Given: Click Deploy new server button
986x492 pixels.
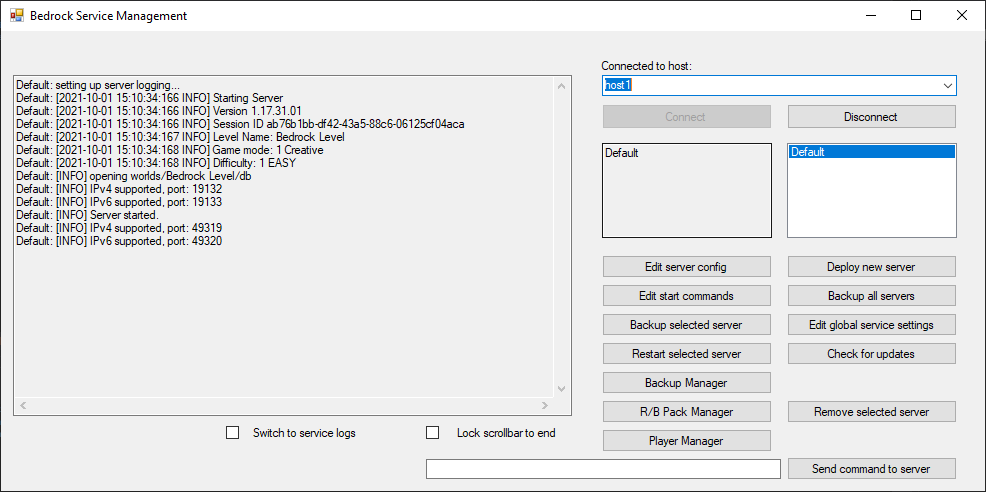Looking at the screenshot, I should (872, 267).
